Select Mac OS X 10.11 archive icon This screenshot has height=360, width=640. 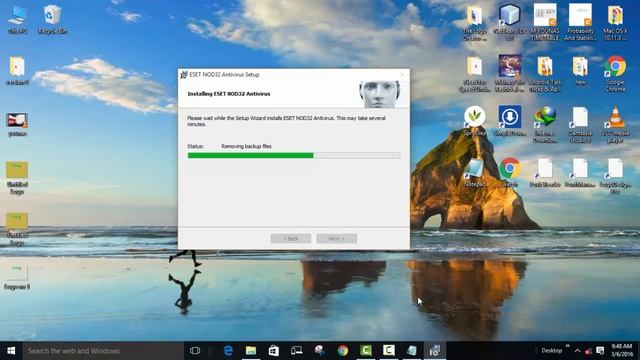click(615, 22)
